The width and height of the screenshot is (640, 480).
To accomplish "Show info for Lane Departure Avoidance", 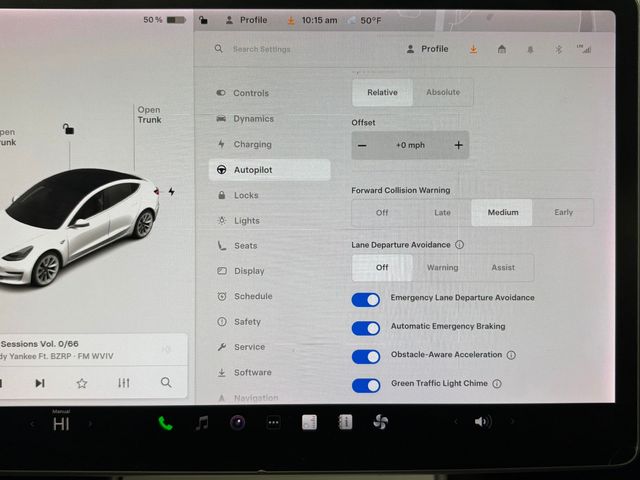I will pos(460,244).
